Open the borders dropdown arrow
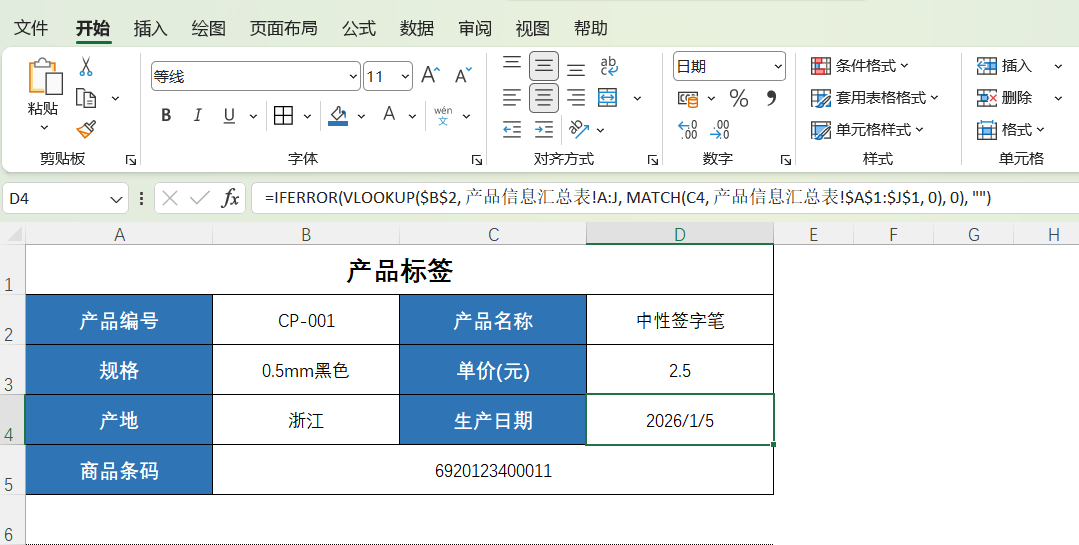The image size is (1079, 545). click(307, 116)
